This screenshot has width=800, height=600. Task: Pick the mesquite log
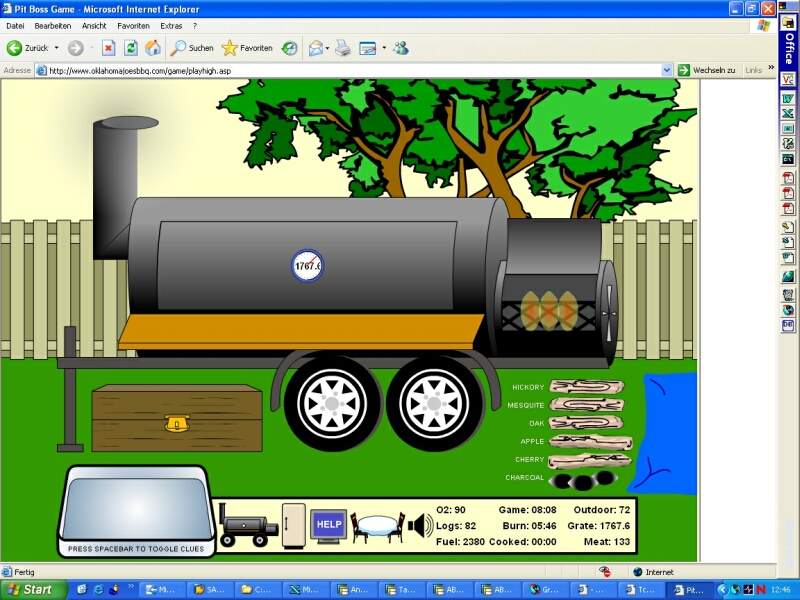(x=587, y=405)
